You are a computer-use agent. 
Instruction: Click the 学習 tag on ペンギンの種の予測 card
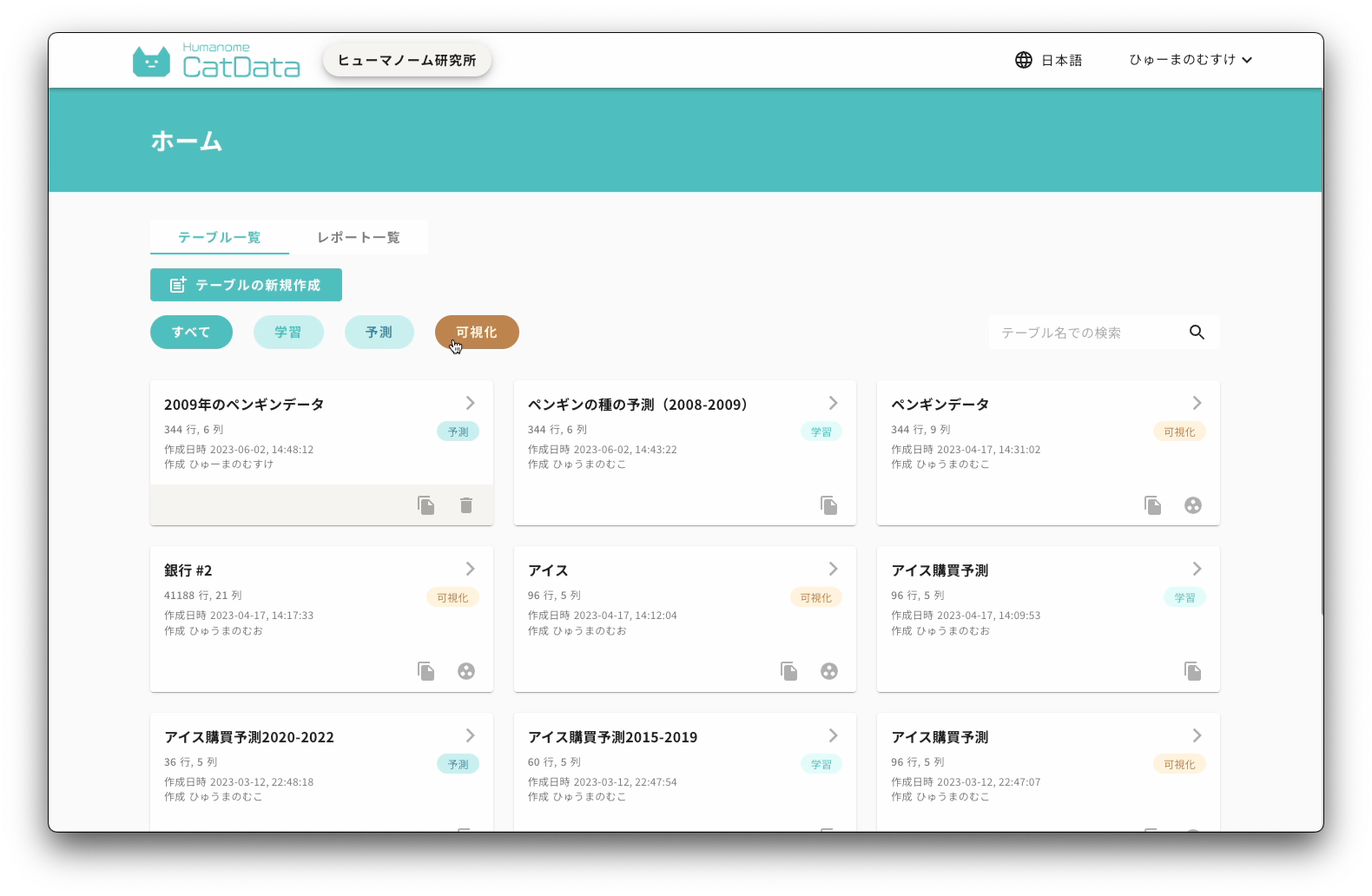pyautogui.click(x=821, y=432)
